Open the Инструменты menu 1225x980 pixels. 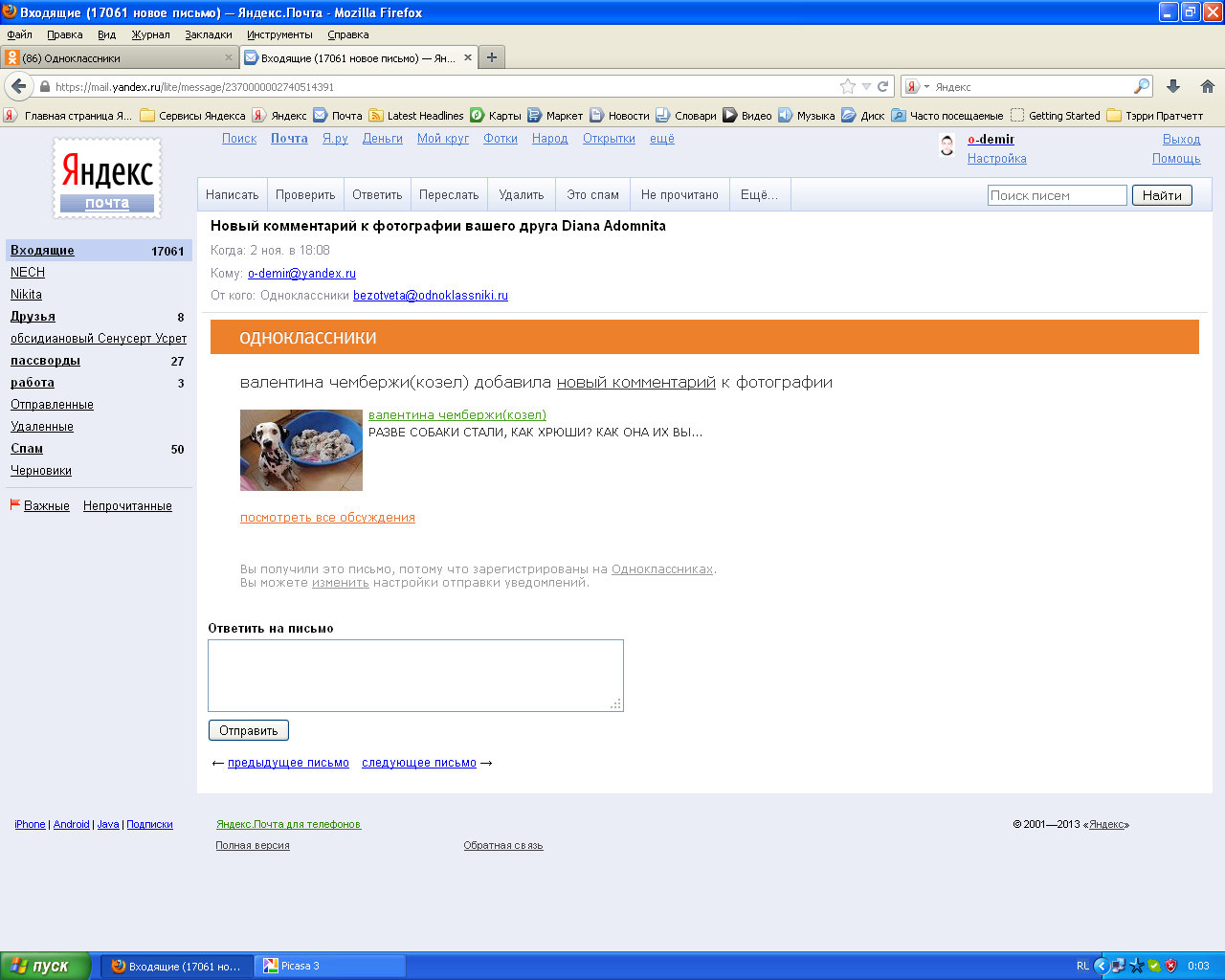tap(279, 34)
